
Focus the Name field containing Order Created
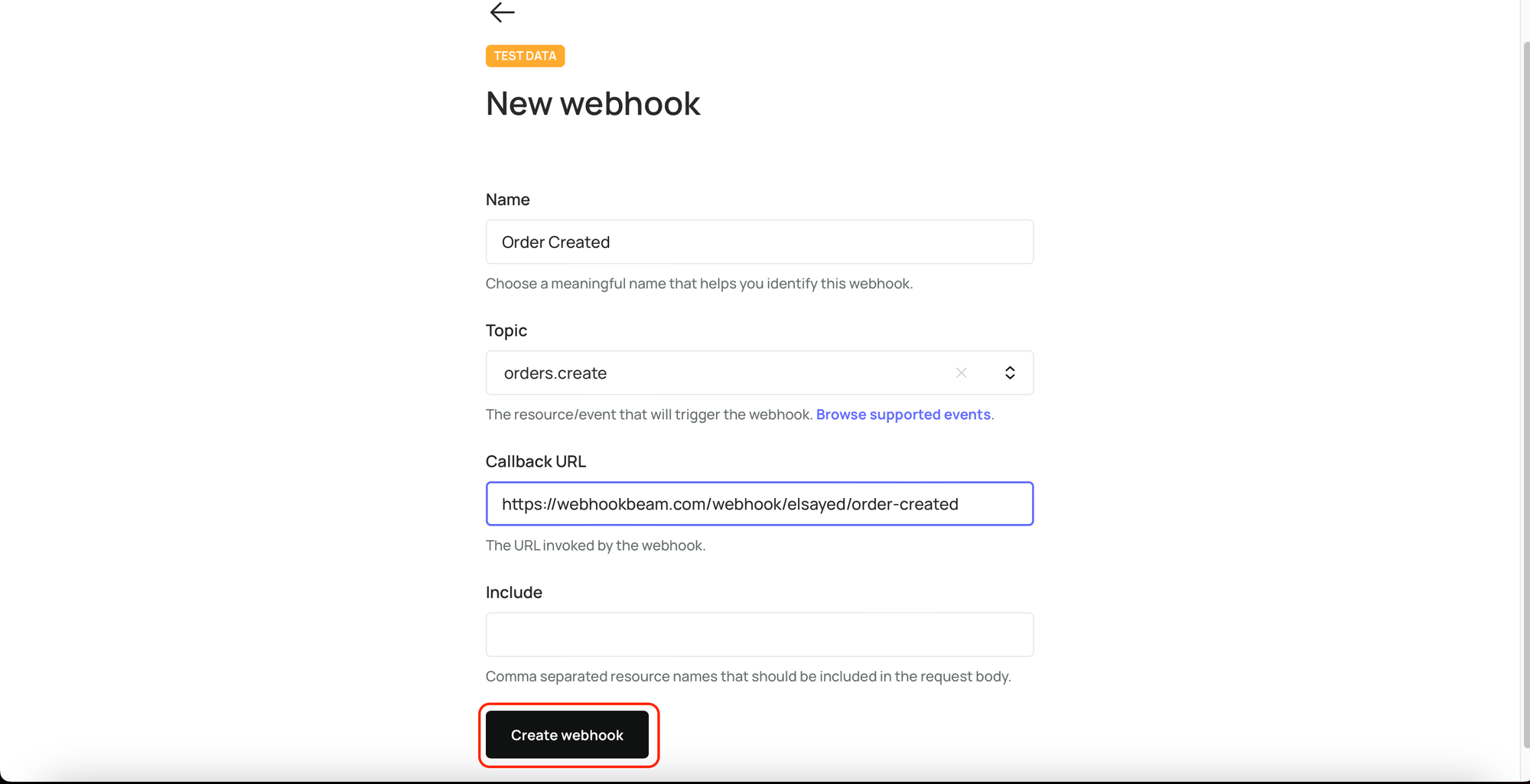(x=759, y=242)
